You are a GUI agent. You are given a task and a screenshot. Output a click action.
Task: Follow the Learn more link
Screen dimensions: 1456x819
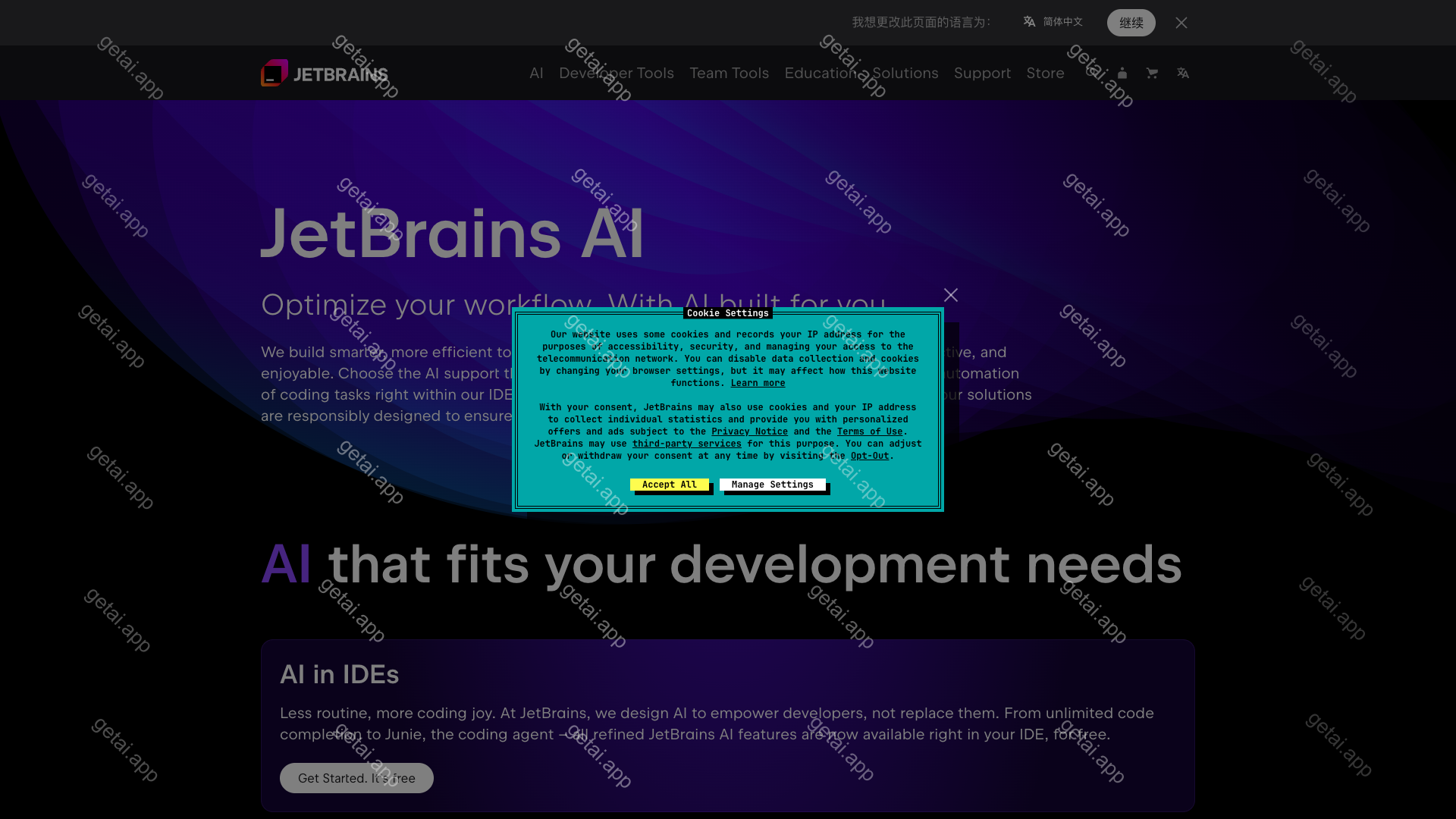point(758,383)
